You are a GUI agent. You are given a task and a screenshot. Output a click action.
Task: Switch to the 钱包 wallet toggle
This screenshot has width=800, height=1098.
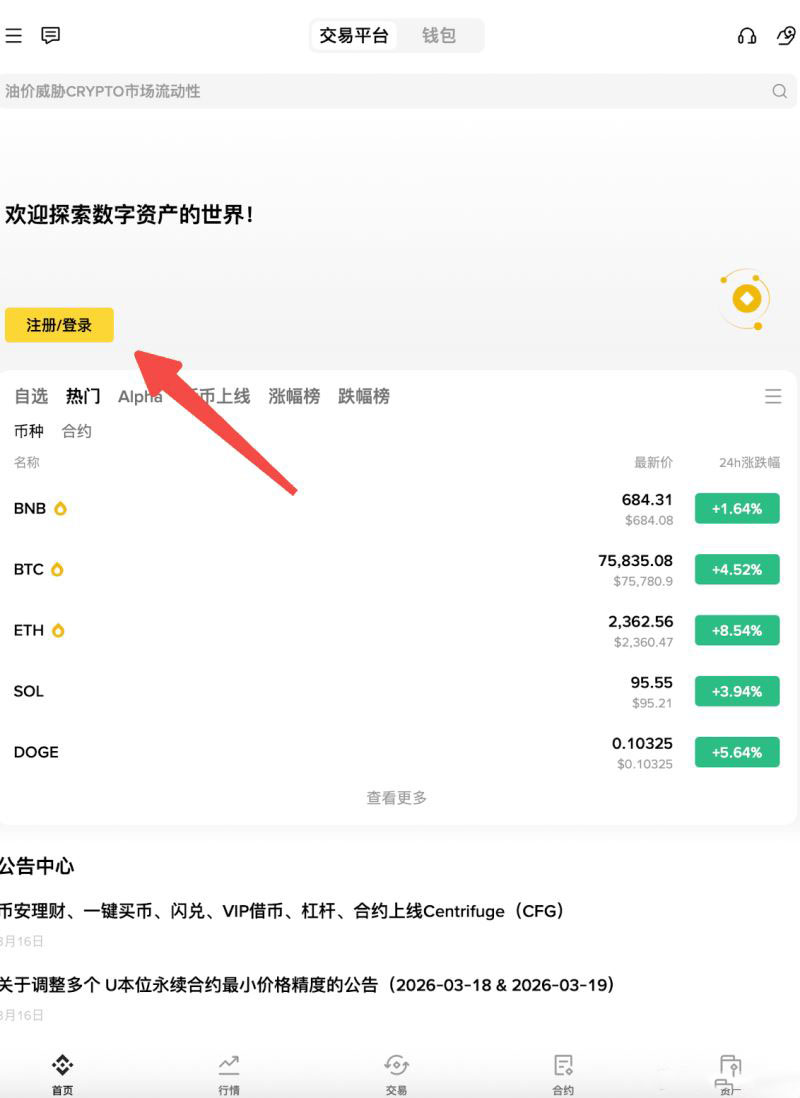pyautogui.click(x=439, y=36)
